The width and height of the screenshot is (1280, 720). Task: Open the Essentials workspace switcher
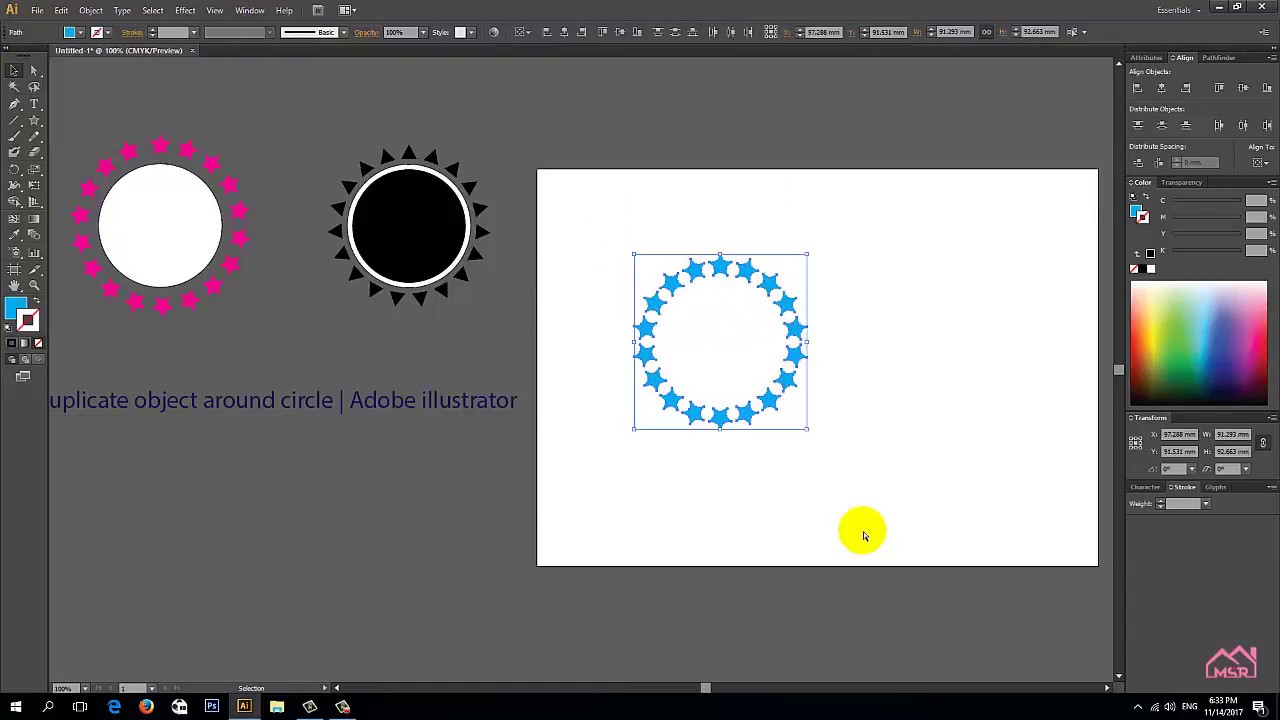click(x=1177, y=10)
